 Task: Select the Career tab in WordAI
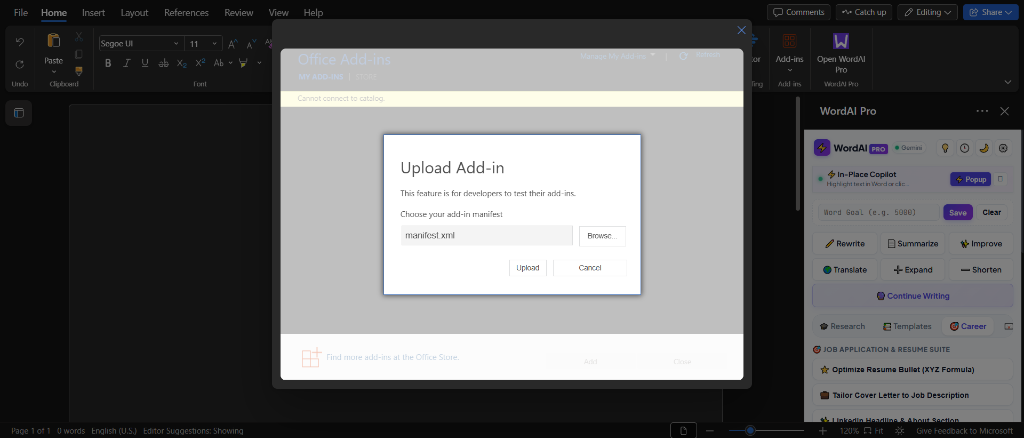(968, 326)
